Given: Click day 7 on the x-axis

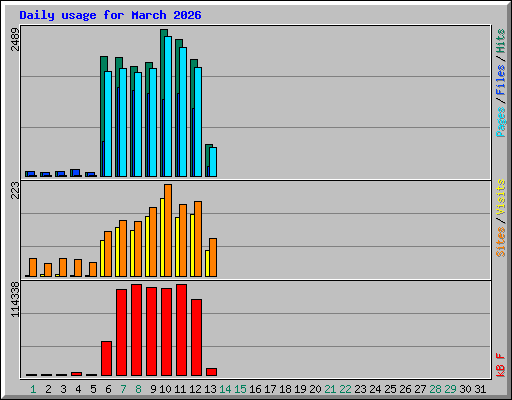Looking at the screenshot, I should pyautogui.click(x=123, y=389).
